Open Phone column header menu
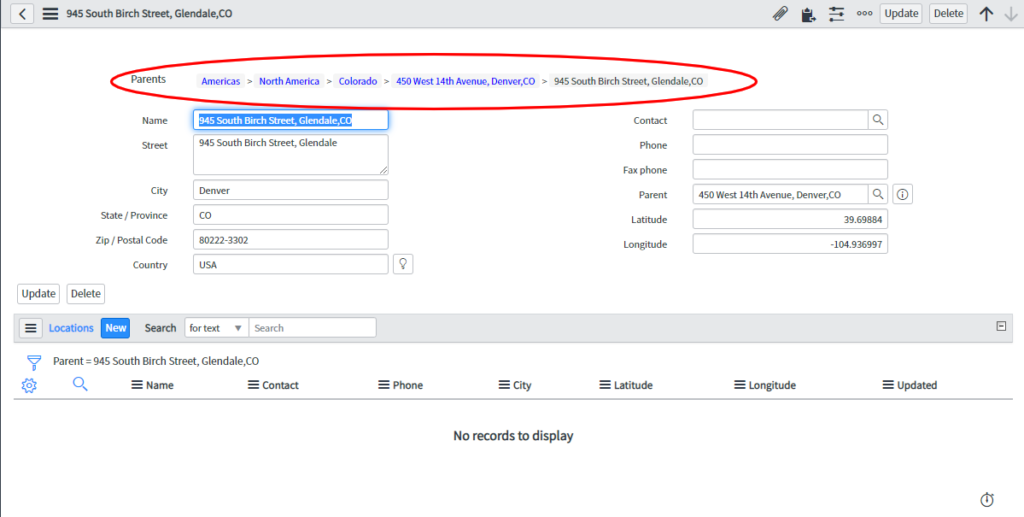The width and height of the screenshot is (1024, 517). coord(384,385)
